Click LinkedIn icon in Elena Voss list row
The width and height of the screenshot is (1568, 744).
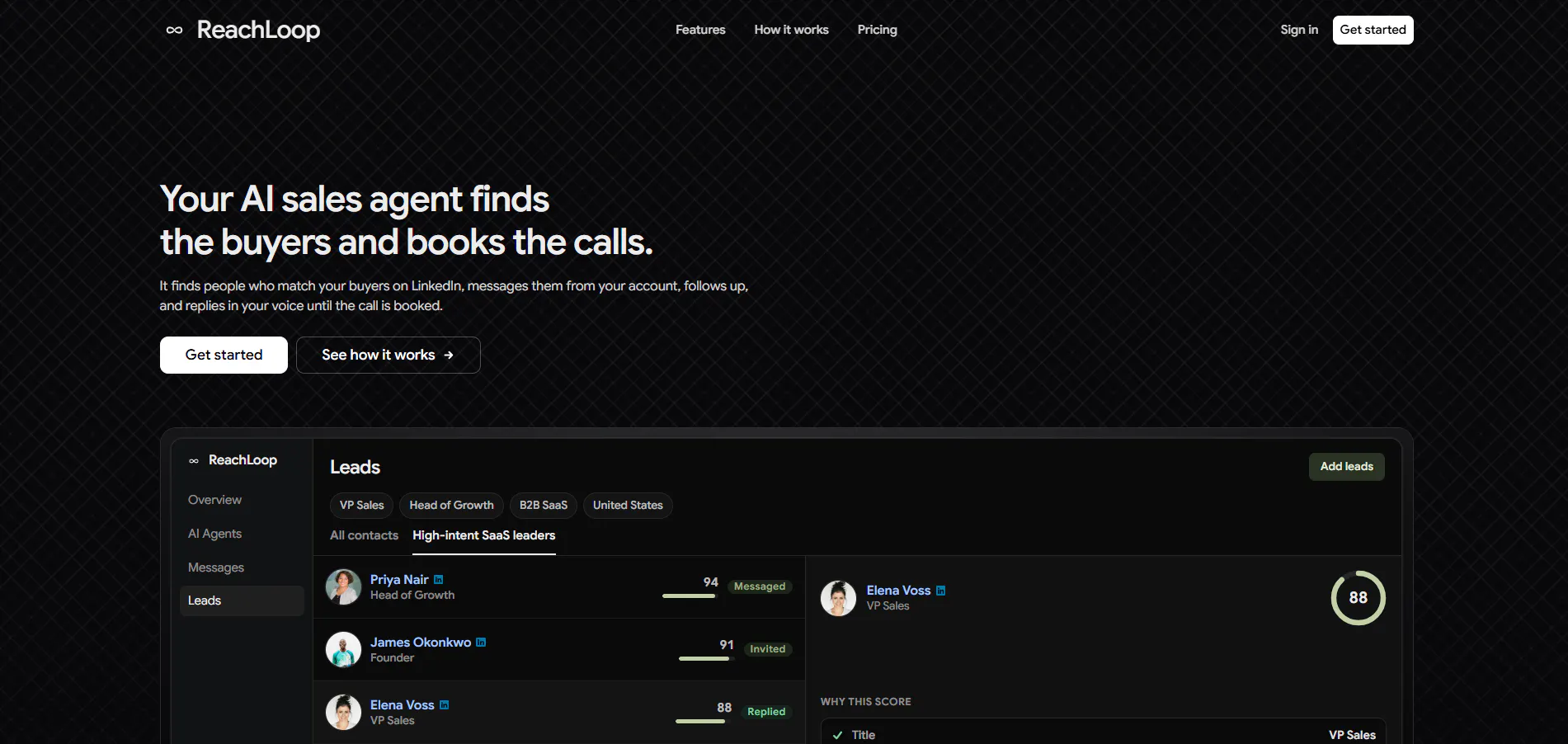coord(445,705)
